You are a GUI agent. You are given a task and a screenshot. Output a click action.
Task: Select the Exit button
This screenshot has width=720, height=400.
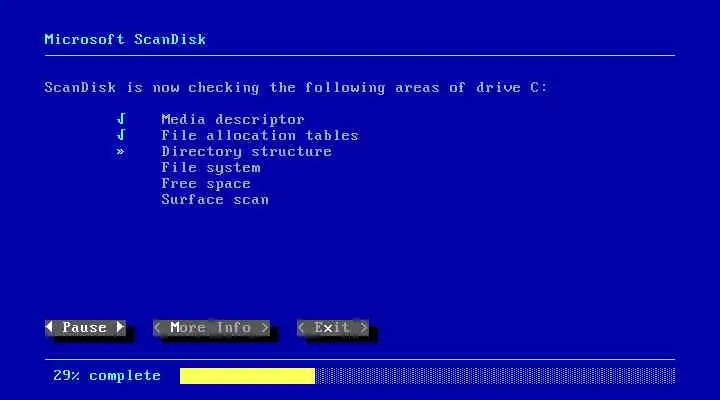click(333, 328)
